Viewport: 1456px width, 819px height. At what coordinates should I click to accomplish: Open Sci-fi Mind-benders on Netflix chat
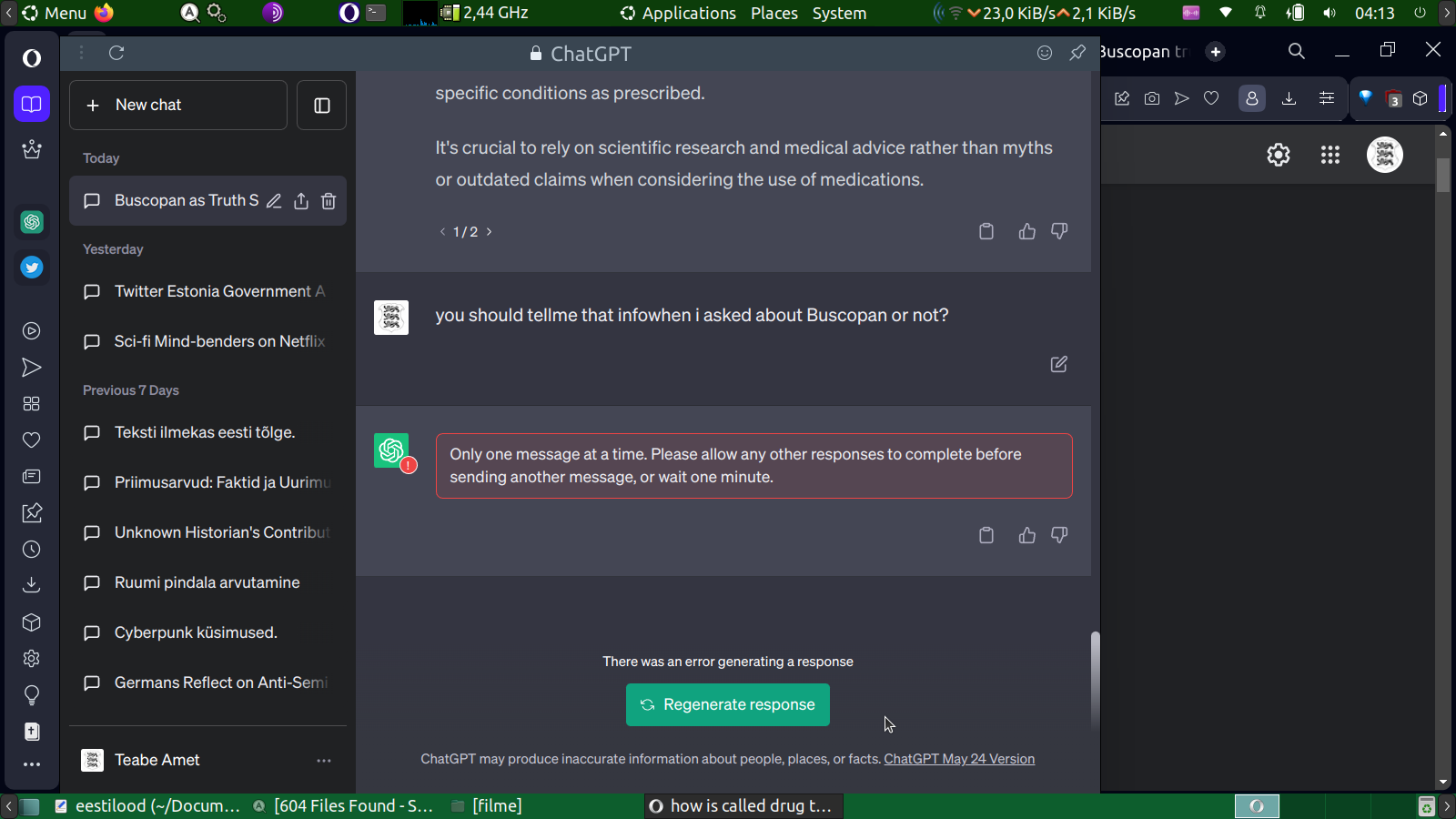[x=207, y=342]
